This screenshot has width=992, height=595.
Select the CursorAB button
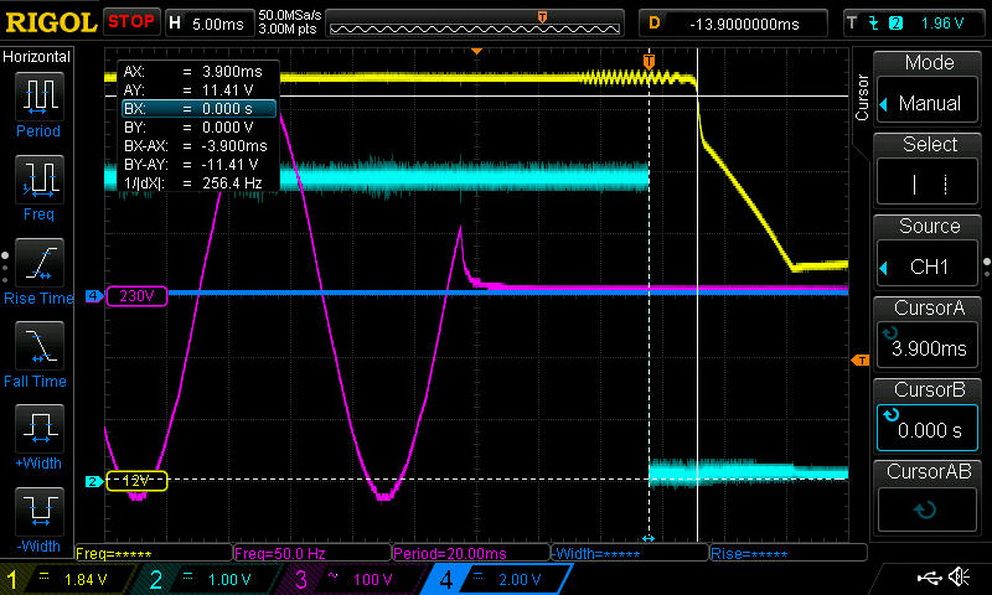tap(927, 496)
